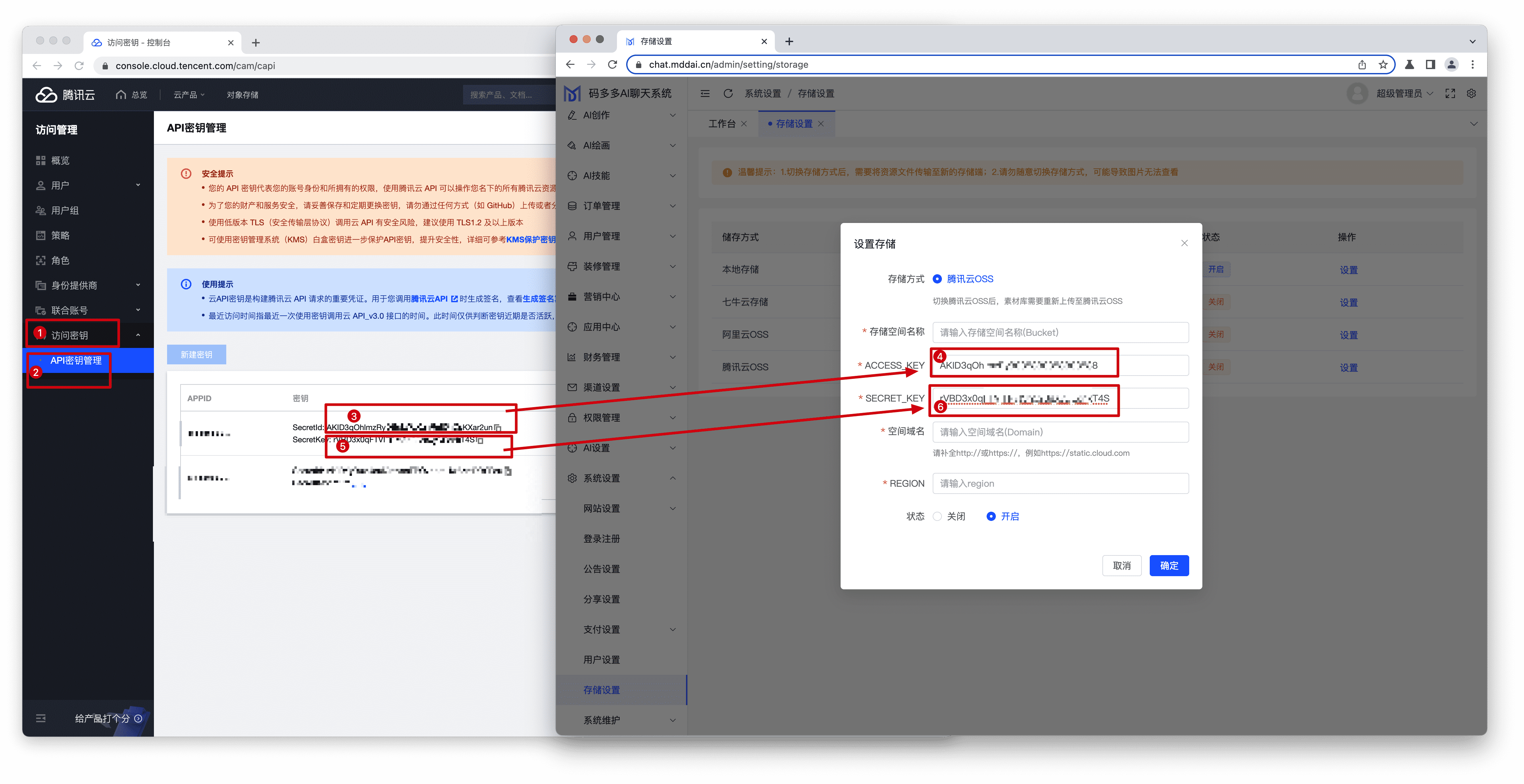Expand the AI创作 sidebar menu
Viewport: 1524px width, 784px height.
point(621,115)
